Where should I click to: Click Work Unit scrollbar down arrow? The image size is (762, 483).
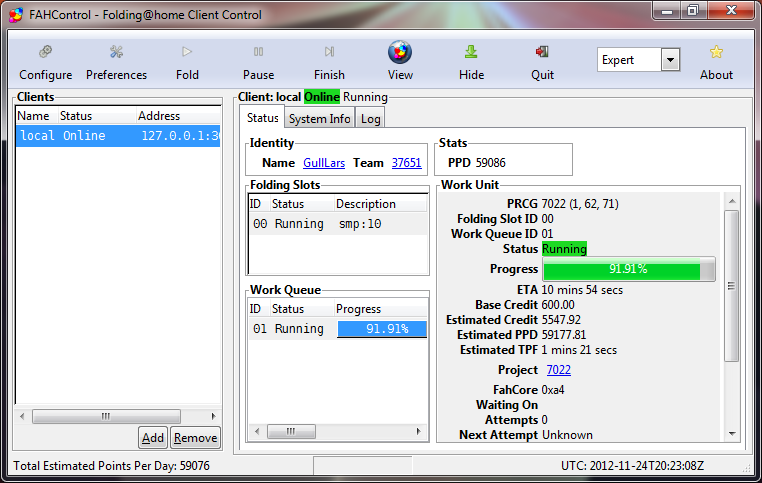732,434
